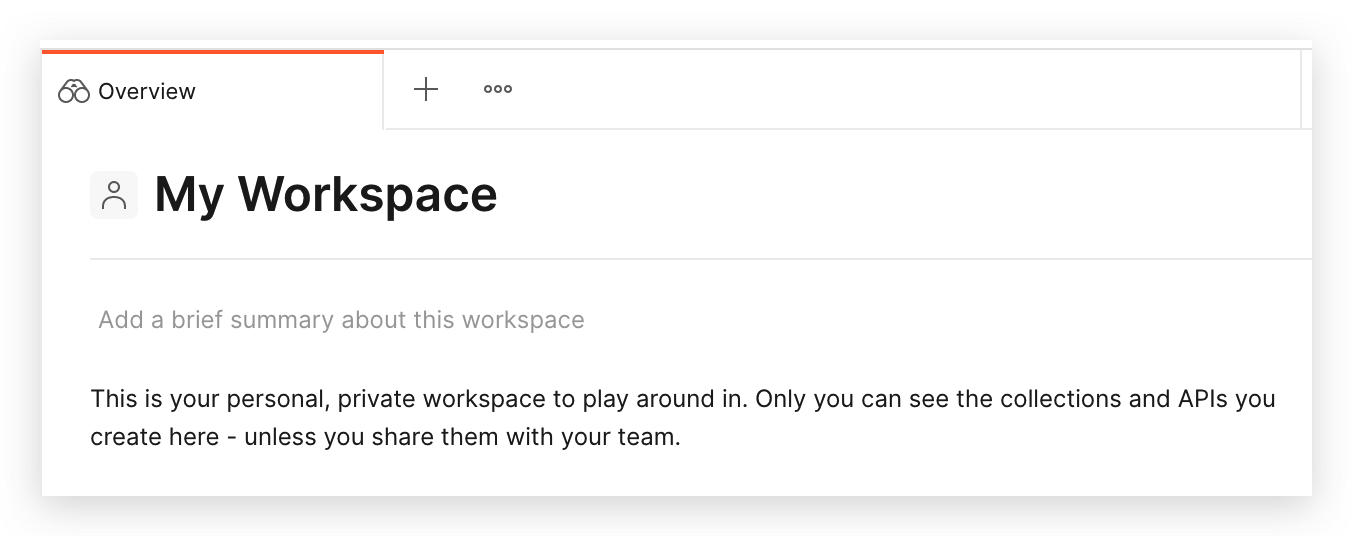The width and height of the screenshot is (1352, 536).
Task: Click the 'Add a brief summary' field
Action: point(341,320)
